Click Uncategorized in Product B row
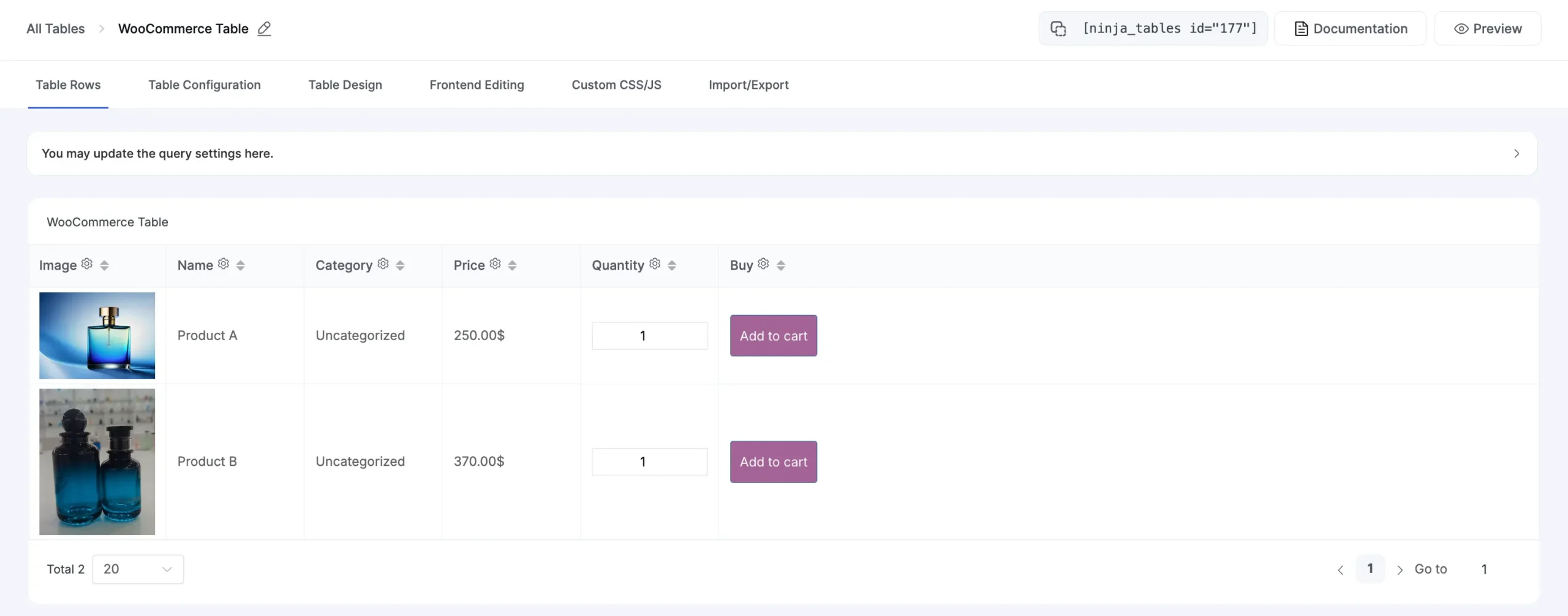The width and height of the screenshot is (1568, 616). (360, 462)
